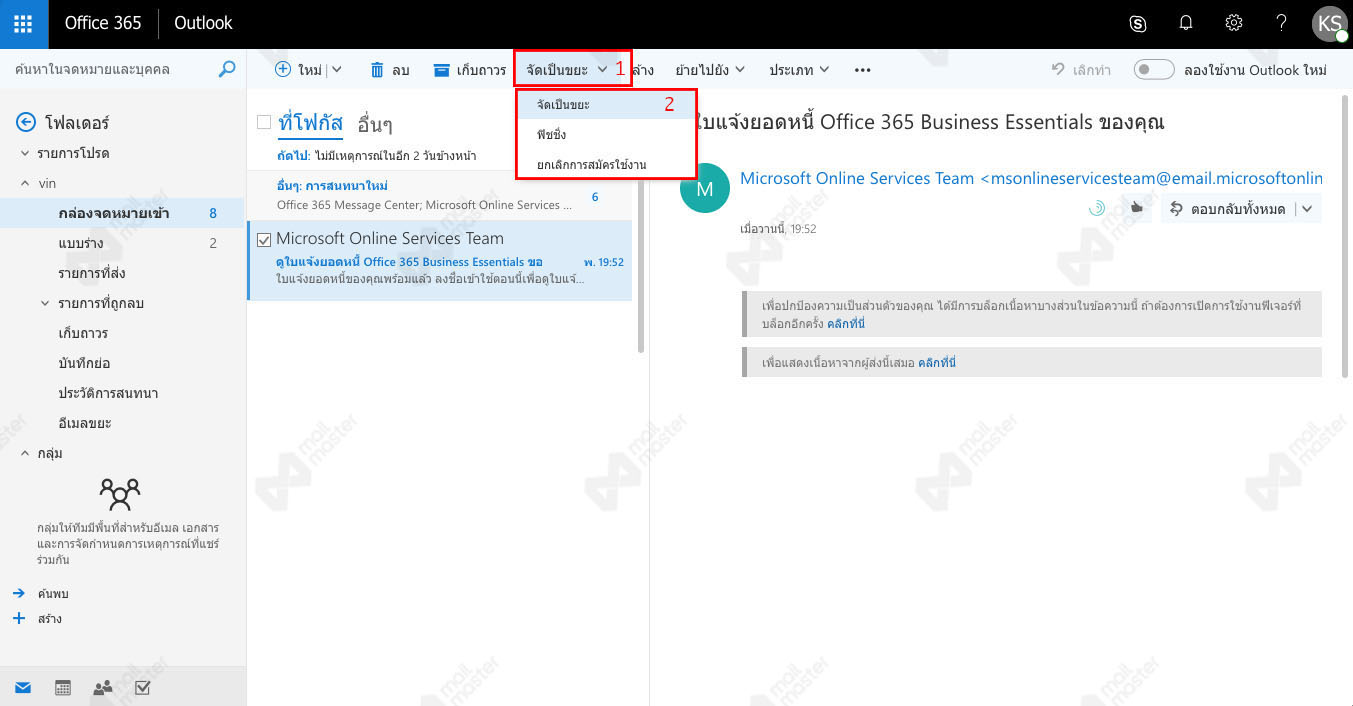
Task: Open the Outlook app title
Action: click(x=203, y=23)
